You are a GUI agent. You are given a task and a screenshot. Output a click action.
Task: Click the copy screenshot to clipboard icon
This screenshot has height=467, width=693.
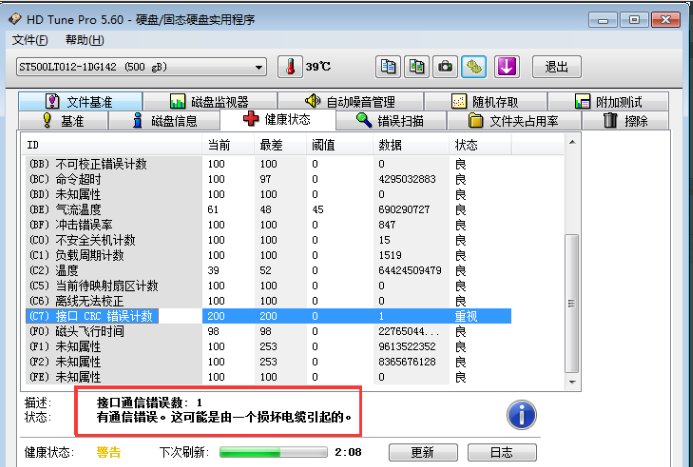416,67
